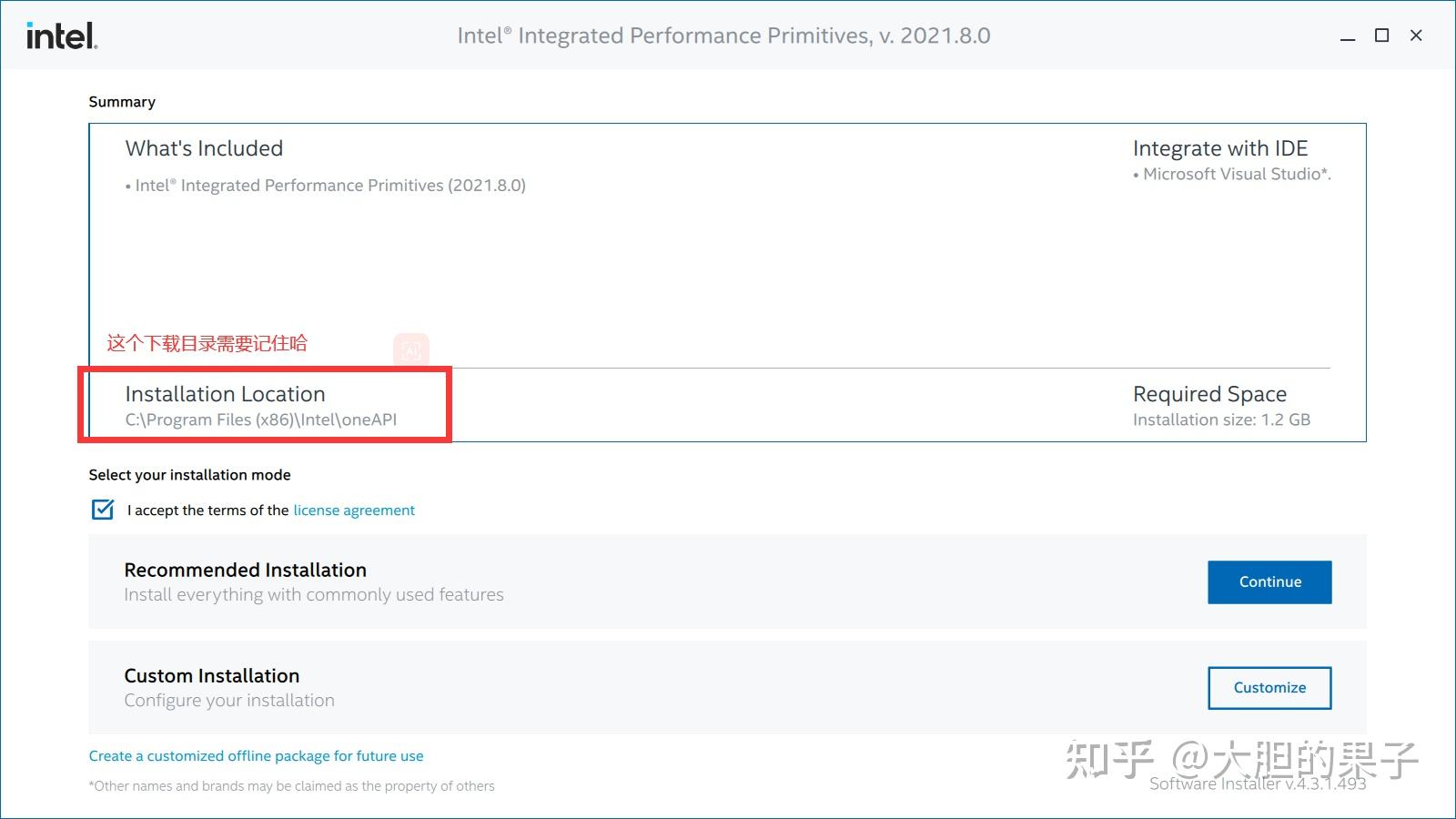Click Customize to configure Custom Installation

pyautogui.click(x=1269, y=687)
